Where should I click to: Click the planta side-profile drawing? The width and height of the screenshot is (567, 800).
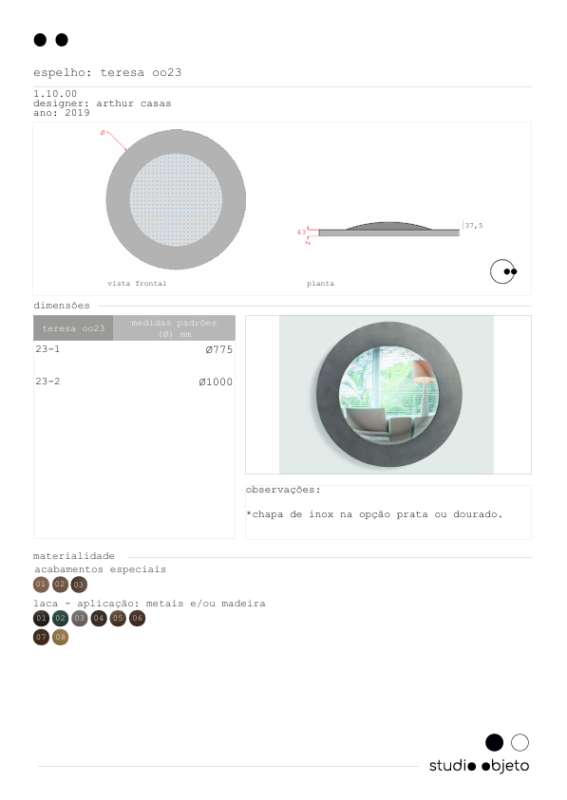point(389,229)
